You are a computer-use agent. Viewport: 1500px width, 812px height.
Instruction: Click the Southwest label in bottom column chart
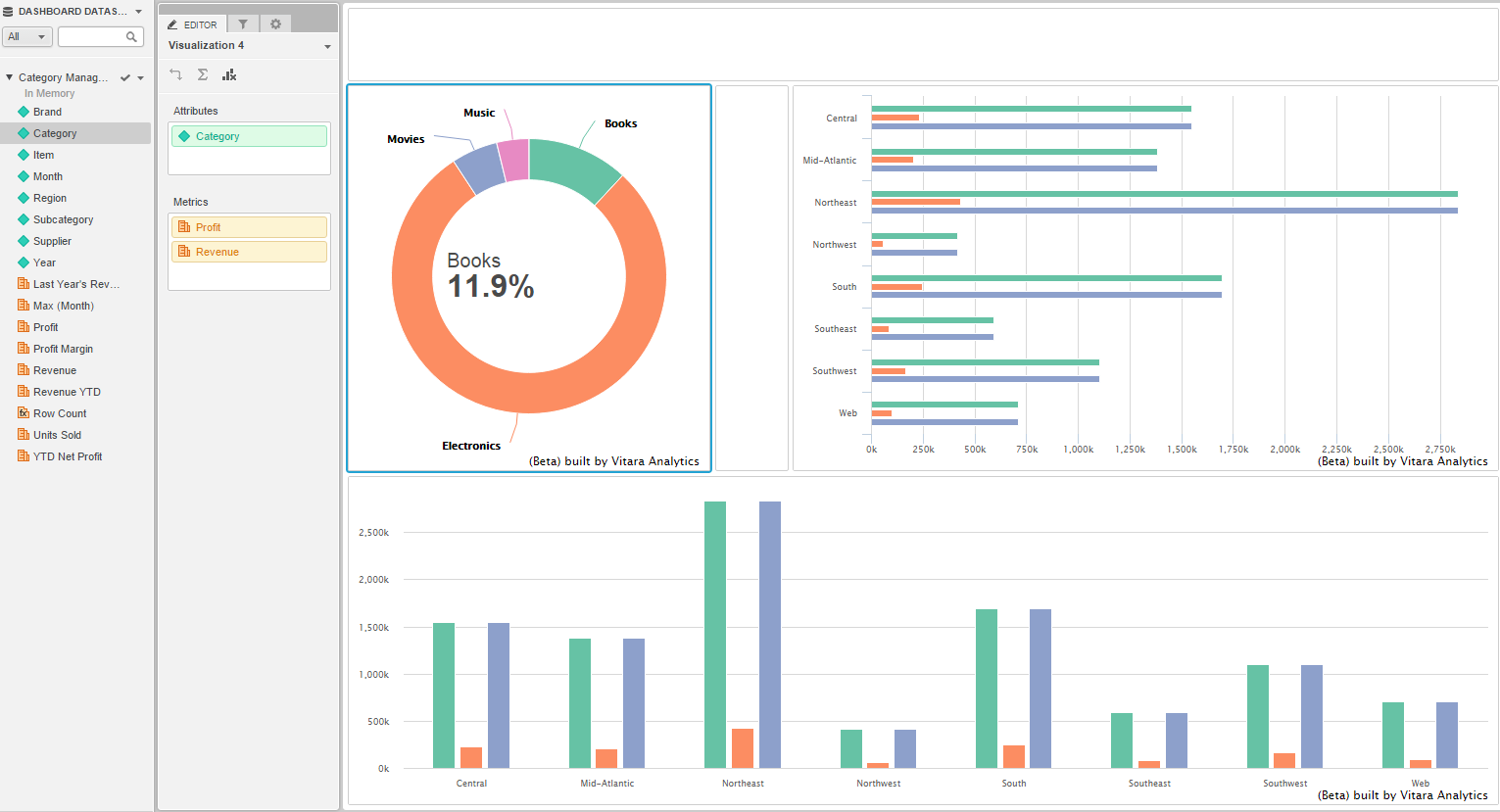point(1284,784)
